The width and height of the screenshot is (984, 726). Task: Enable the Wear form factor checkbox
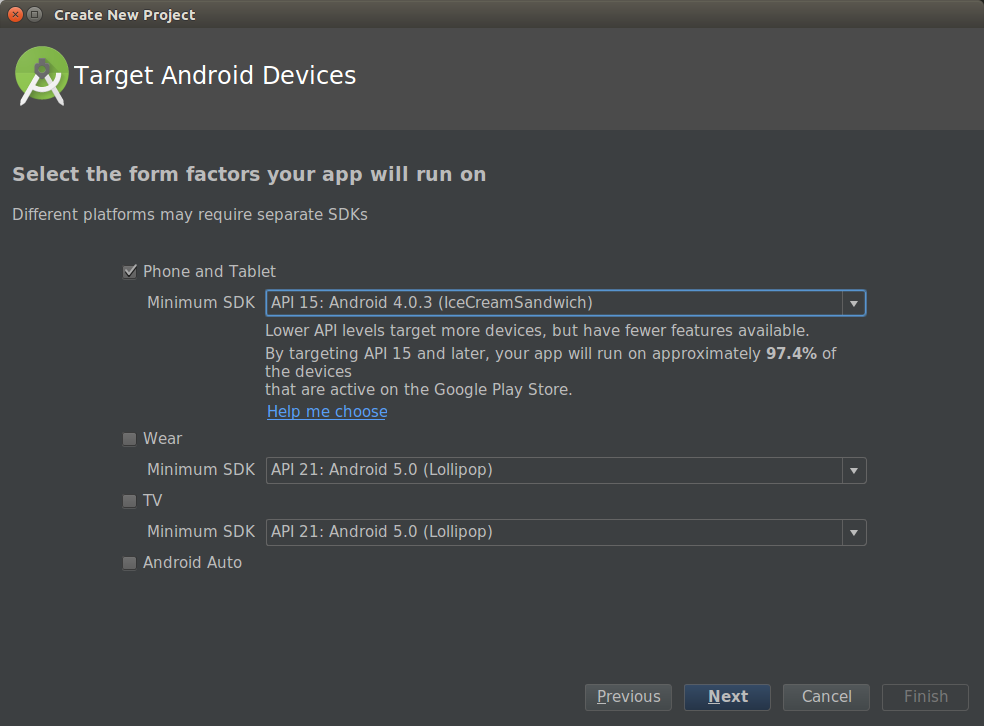(129, 439)
